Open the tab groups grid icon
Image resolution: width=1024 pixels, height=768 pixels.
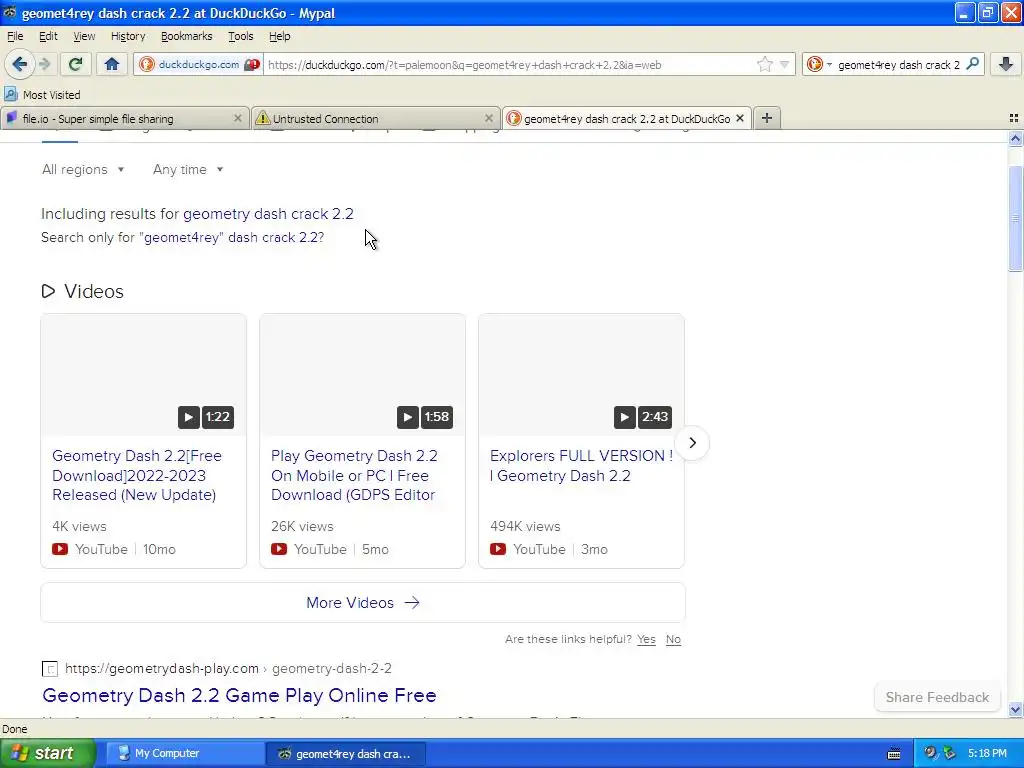[x=1014, y=118]
